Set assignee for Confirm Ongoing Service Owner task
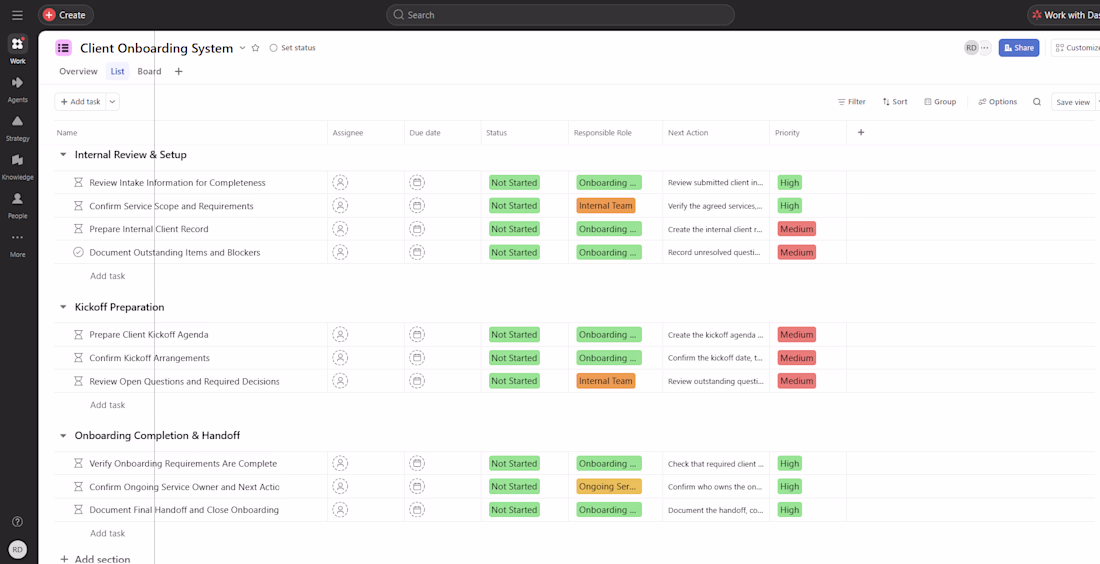The height and width of the screenshot is (564, 1100). click(340, 486)
